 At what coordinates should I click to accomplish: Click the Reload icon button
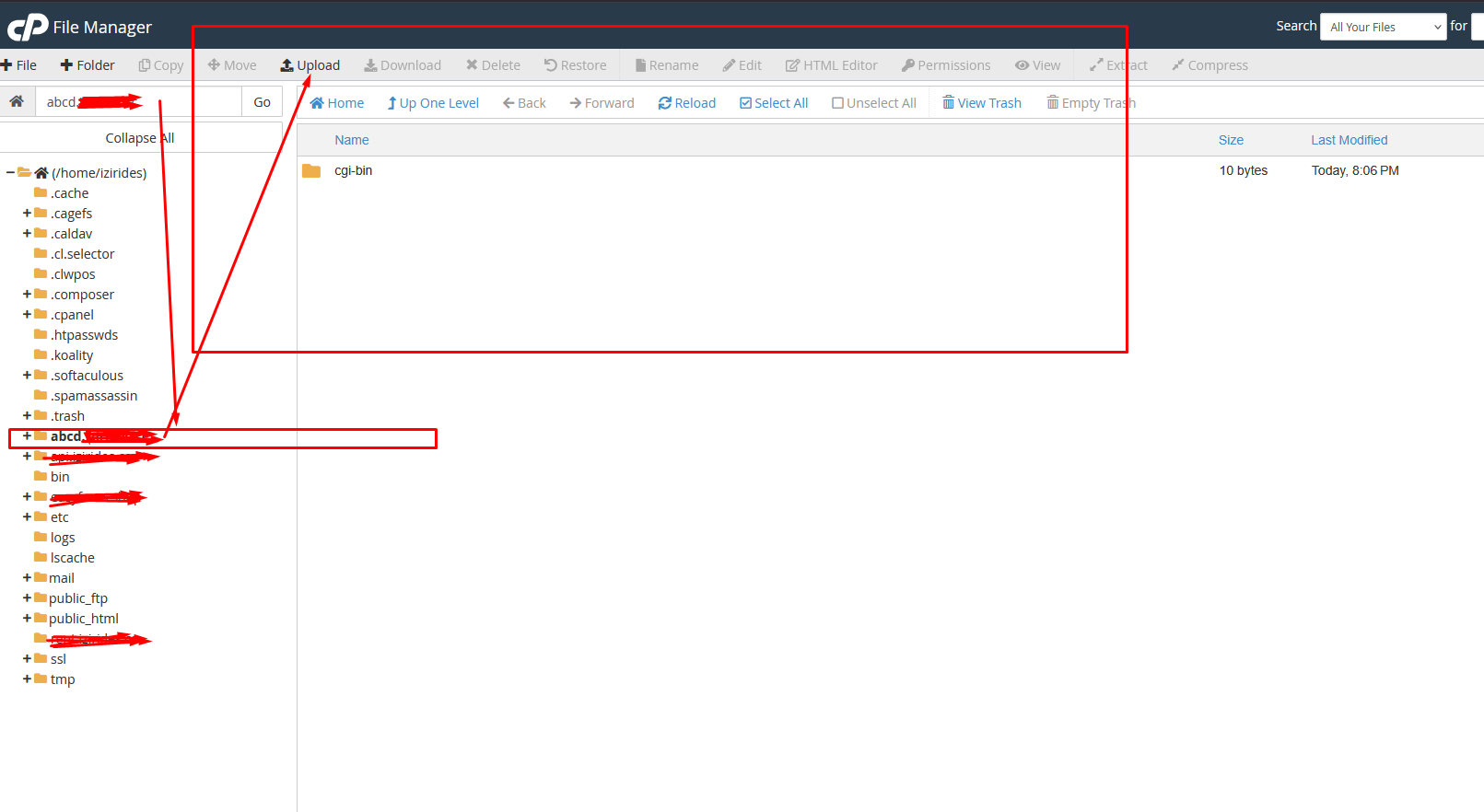click(x=664, y=103)
